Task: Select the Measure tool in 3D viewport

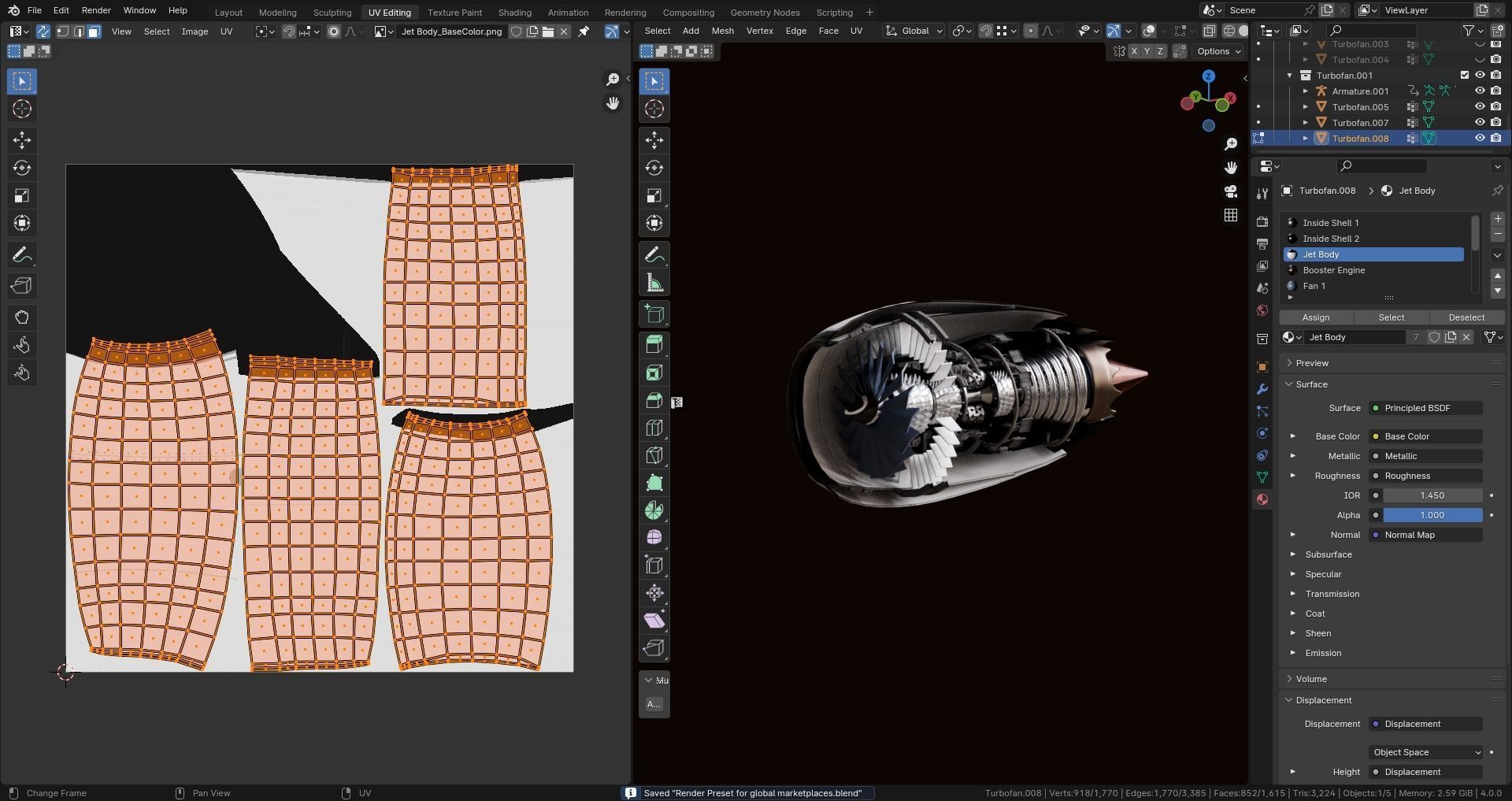Action: (654, 283)
